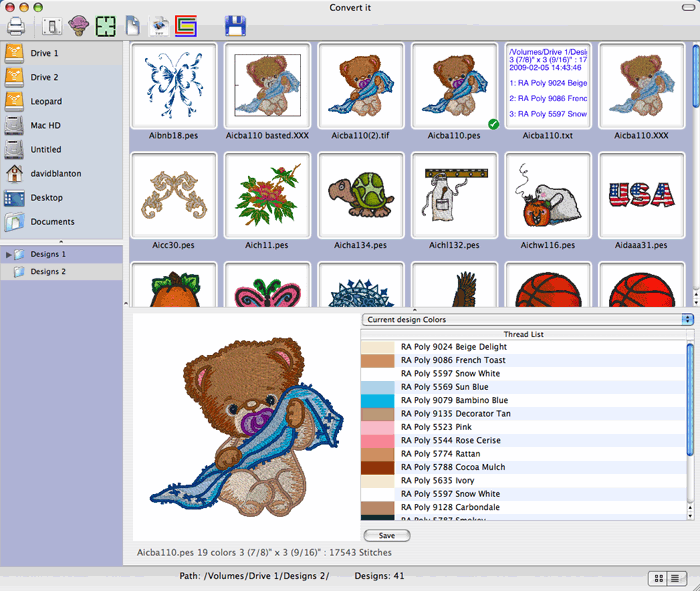The height and width of the screenshot is (591, 700).
Task: Click the multicolored spiral toolbar icon
Action: pyautogui.click(x=186, y=26)
